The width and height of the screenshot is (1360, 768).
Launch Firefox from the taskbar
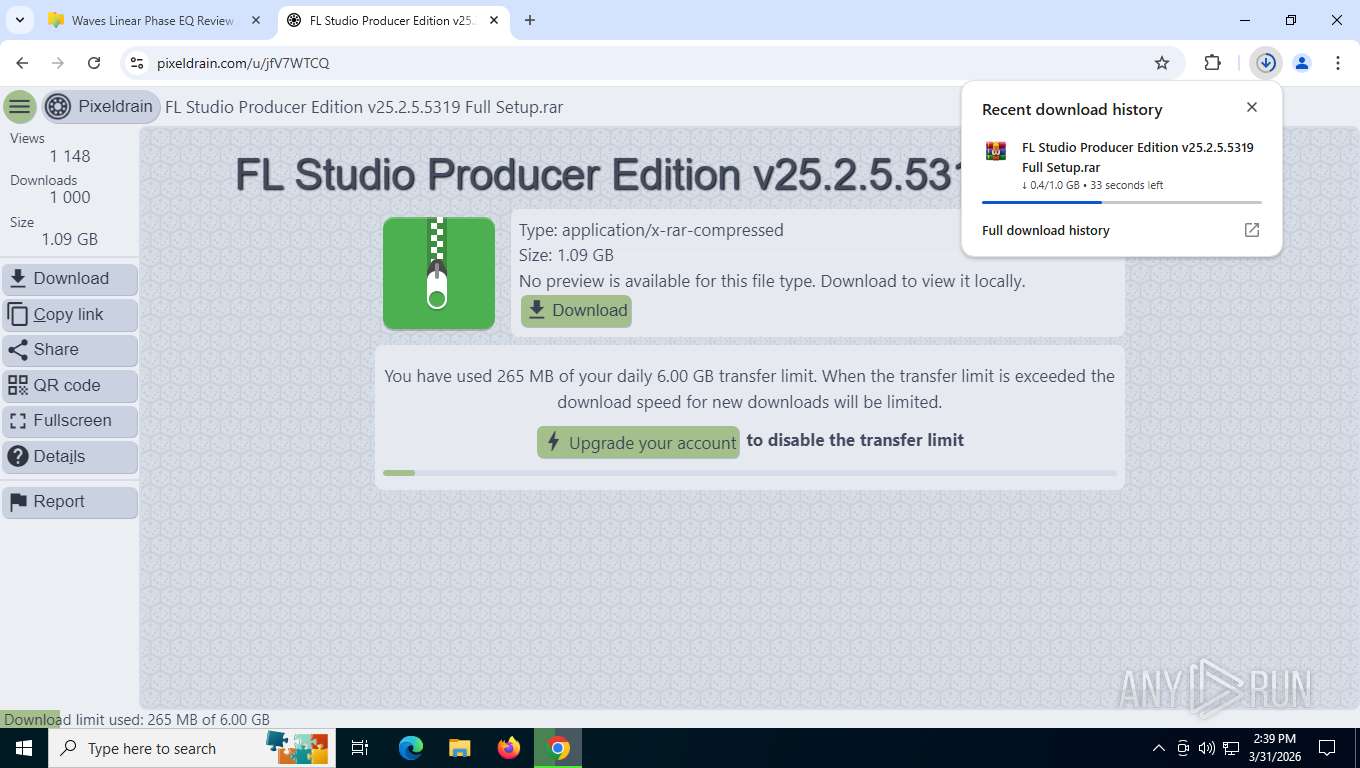tap(509, 748)
